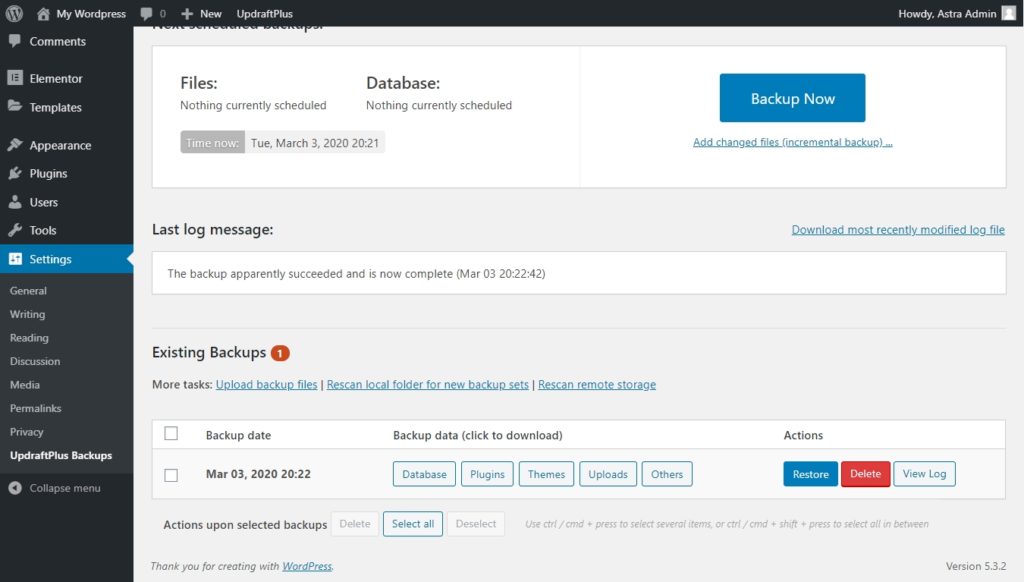Download the Themes backup data

[547, 474]
